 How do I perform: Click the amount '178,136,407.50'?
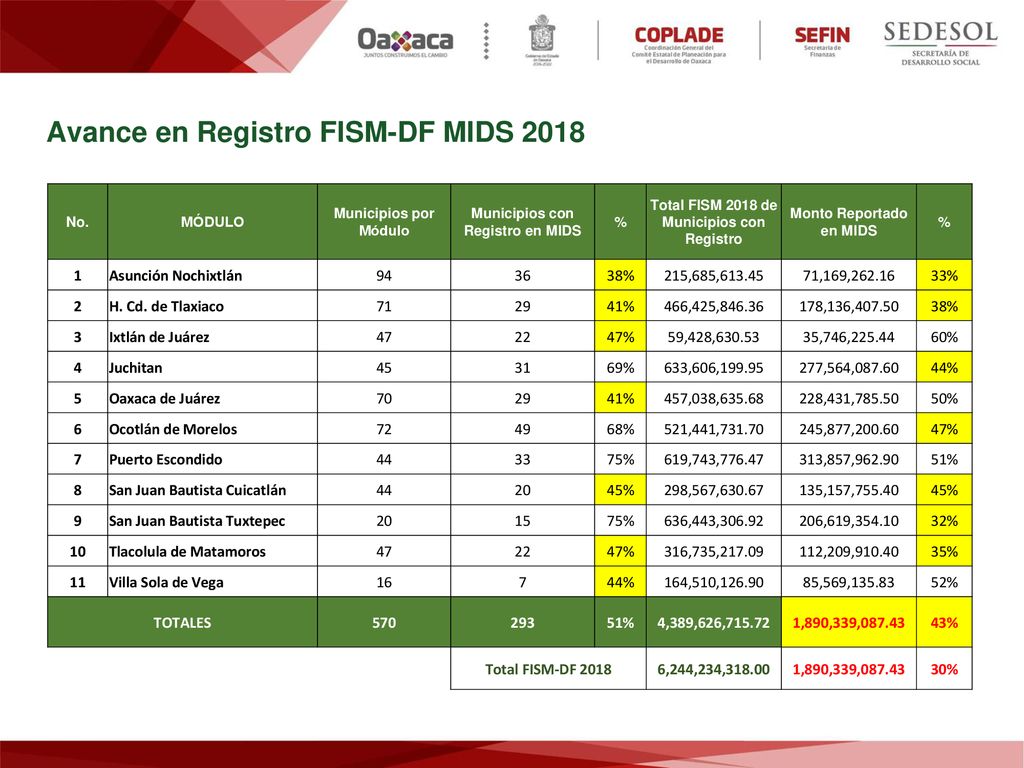(848, 306)
